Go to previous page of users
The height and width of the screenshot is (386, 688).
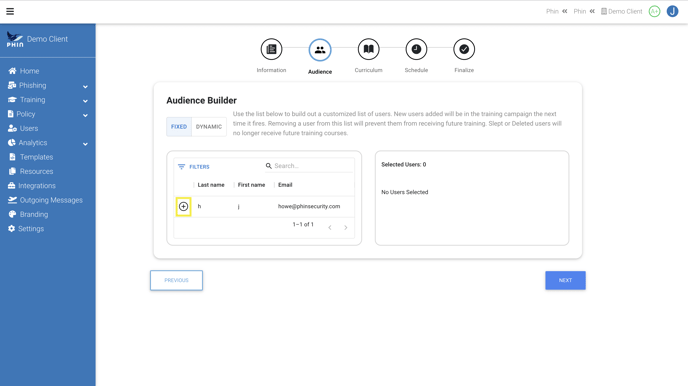330,227
